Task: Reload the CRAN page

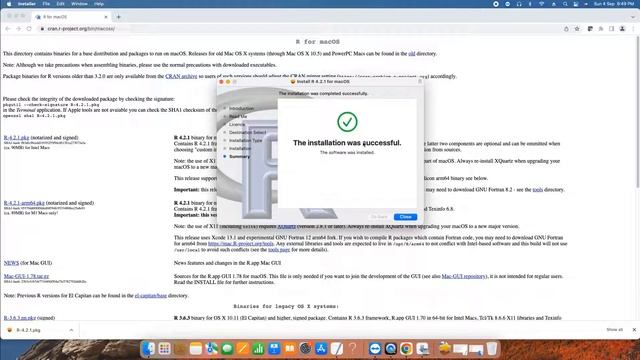Action: tap(29, 29)
